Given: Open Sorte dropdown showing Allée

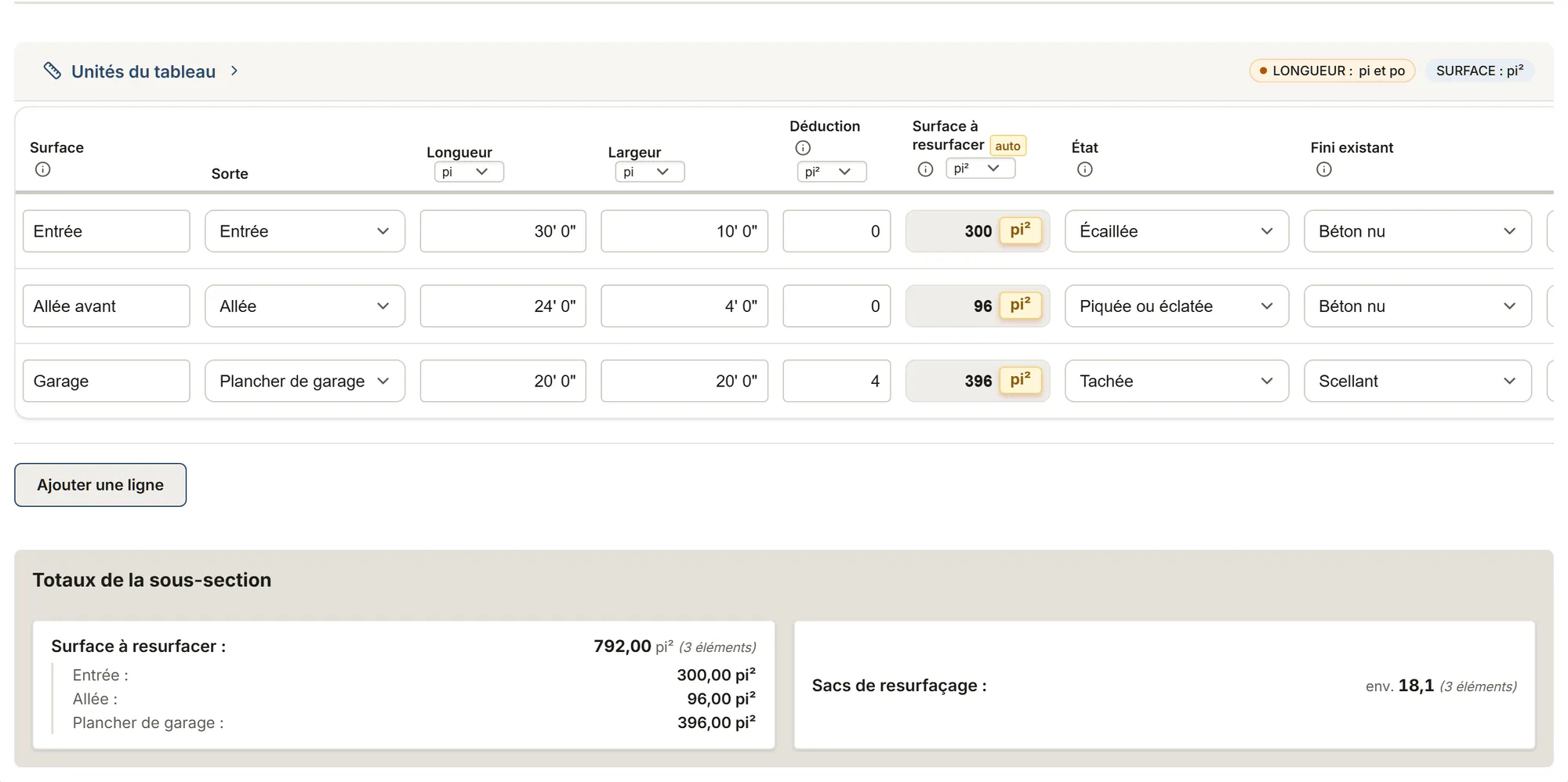Looking at the screenshot, I should click(x=305, y=306).
